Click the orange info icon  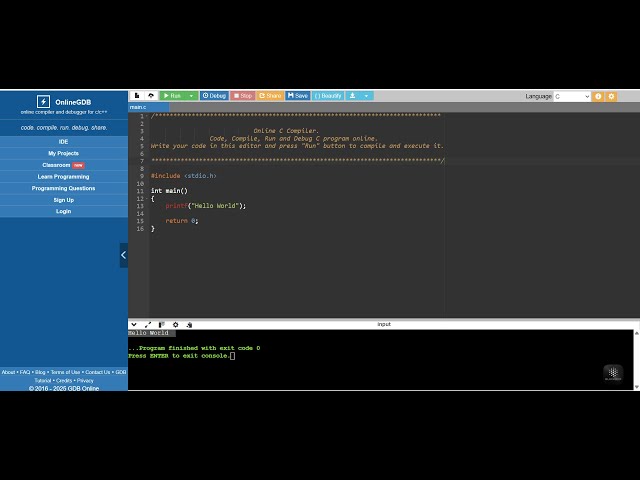tap(598, 96)
